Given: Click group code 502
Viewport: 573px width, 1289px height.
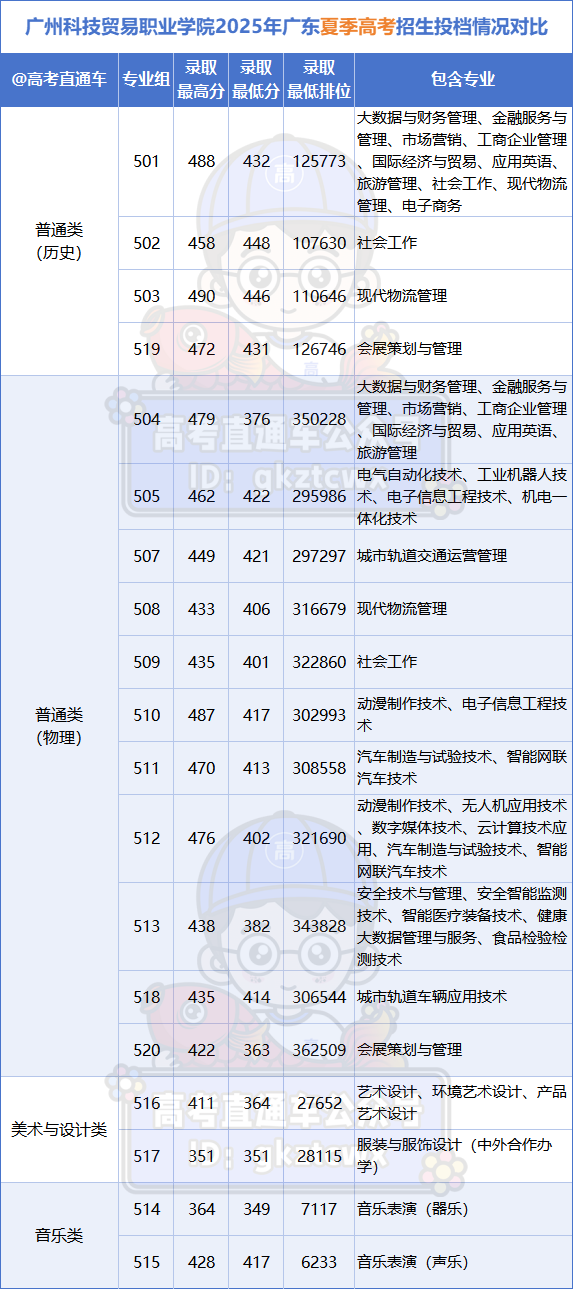Looking at the screenshot, I should point(146,243).
